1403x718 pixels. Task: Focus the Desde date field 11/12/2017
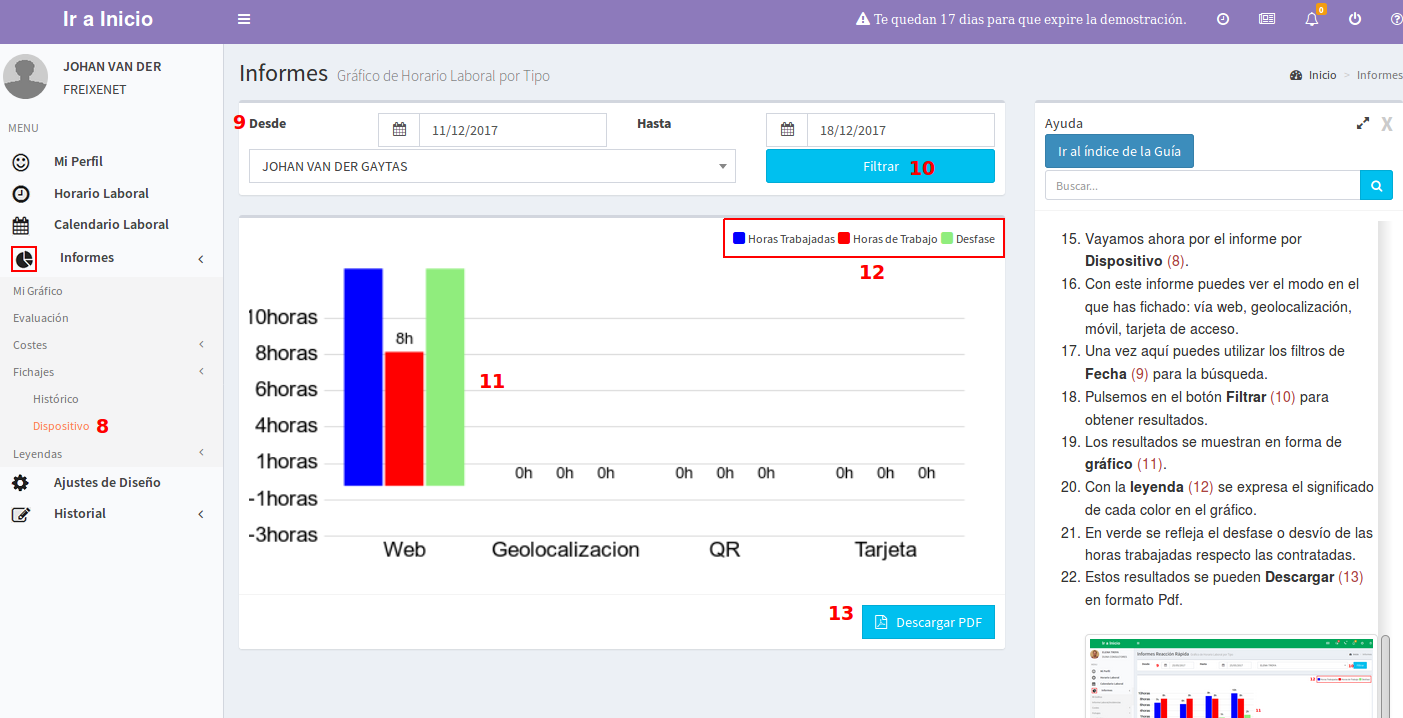pos(513,130)
